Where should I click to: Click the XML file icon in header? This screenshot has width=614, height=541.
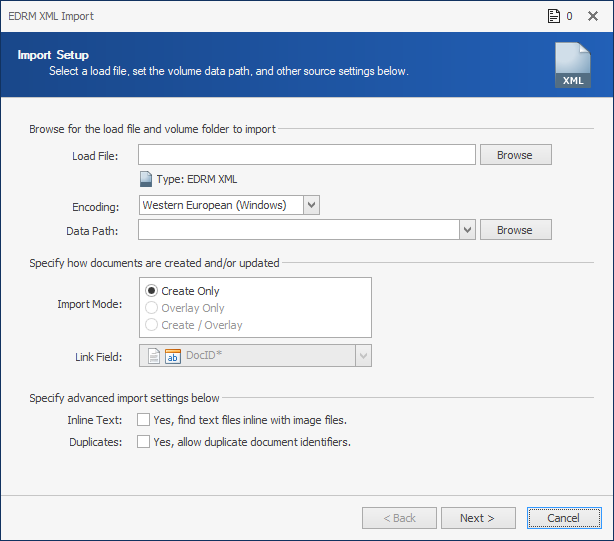coord(573,65)
